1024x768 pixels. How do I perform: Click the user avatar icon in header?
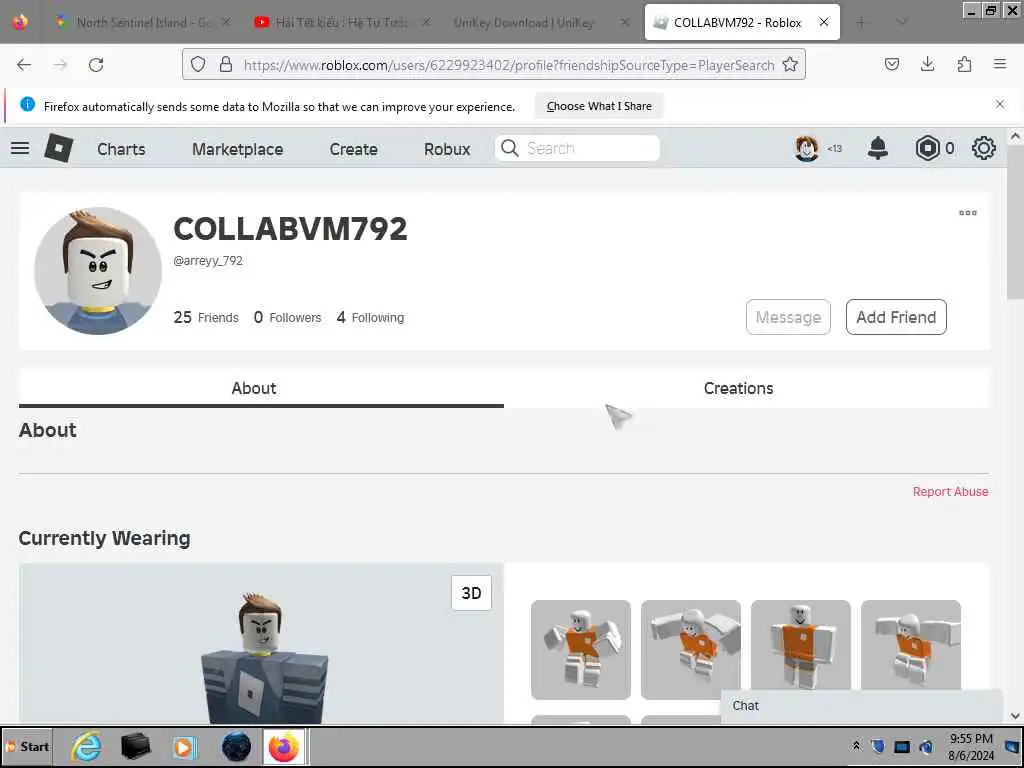tap(807, 148)
